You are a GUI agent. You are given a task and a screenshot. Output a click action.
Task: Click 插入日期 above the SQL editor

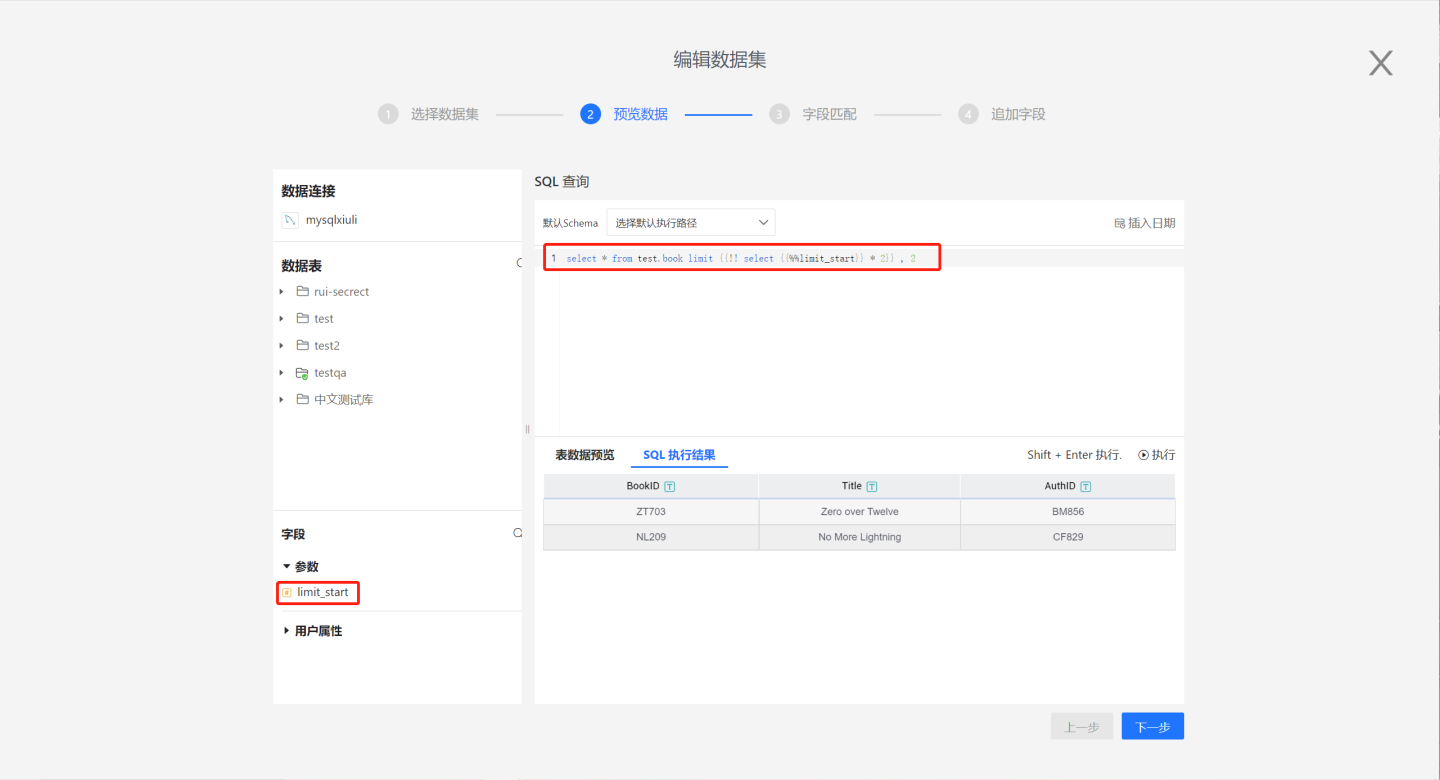pyautogui.click(x=1144, y=223)
